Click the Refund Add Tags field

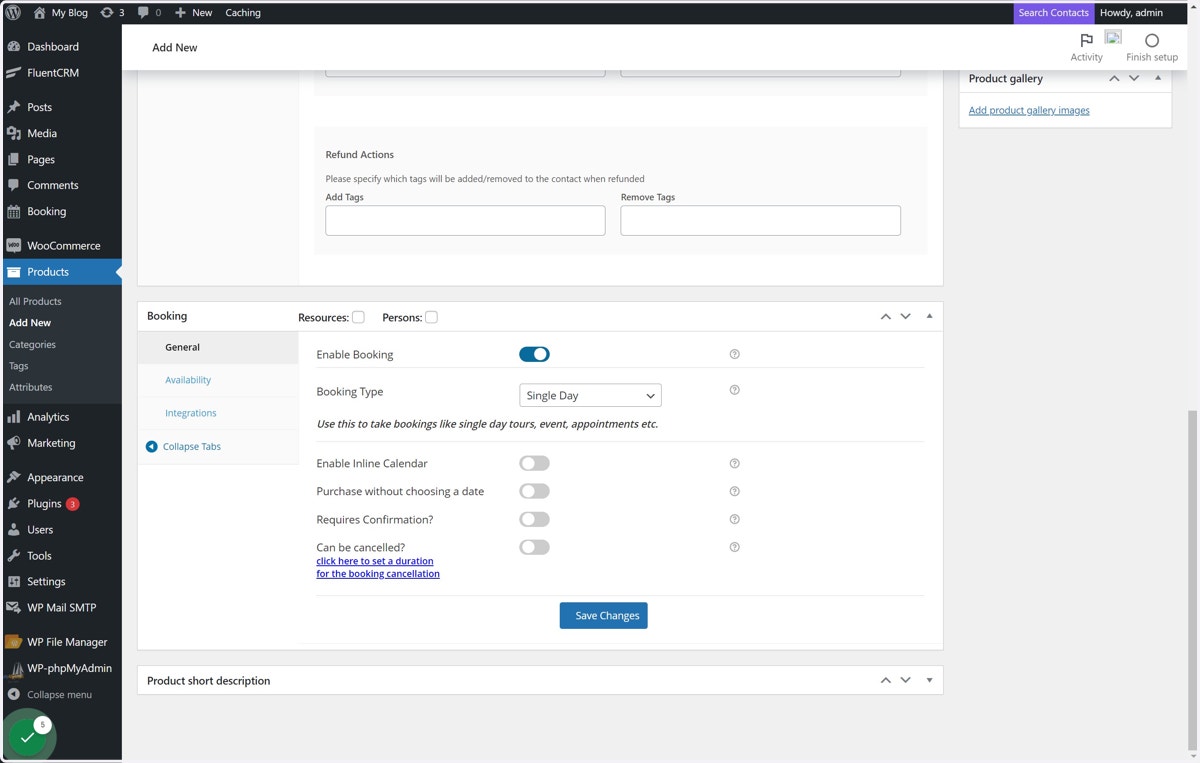[x=465, y=221]
